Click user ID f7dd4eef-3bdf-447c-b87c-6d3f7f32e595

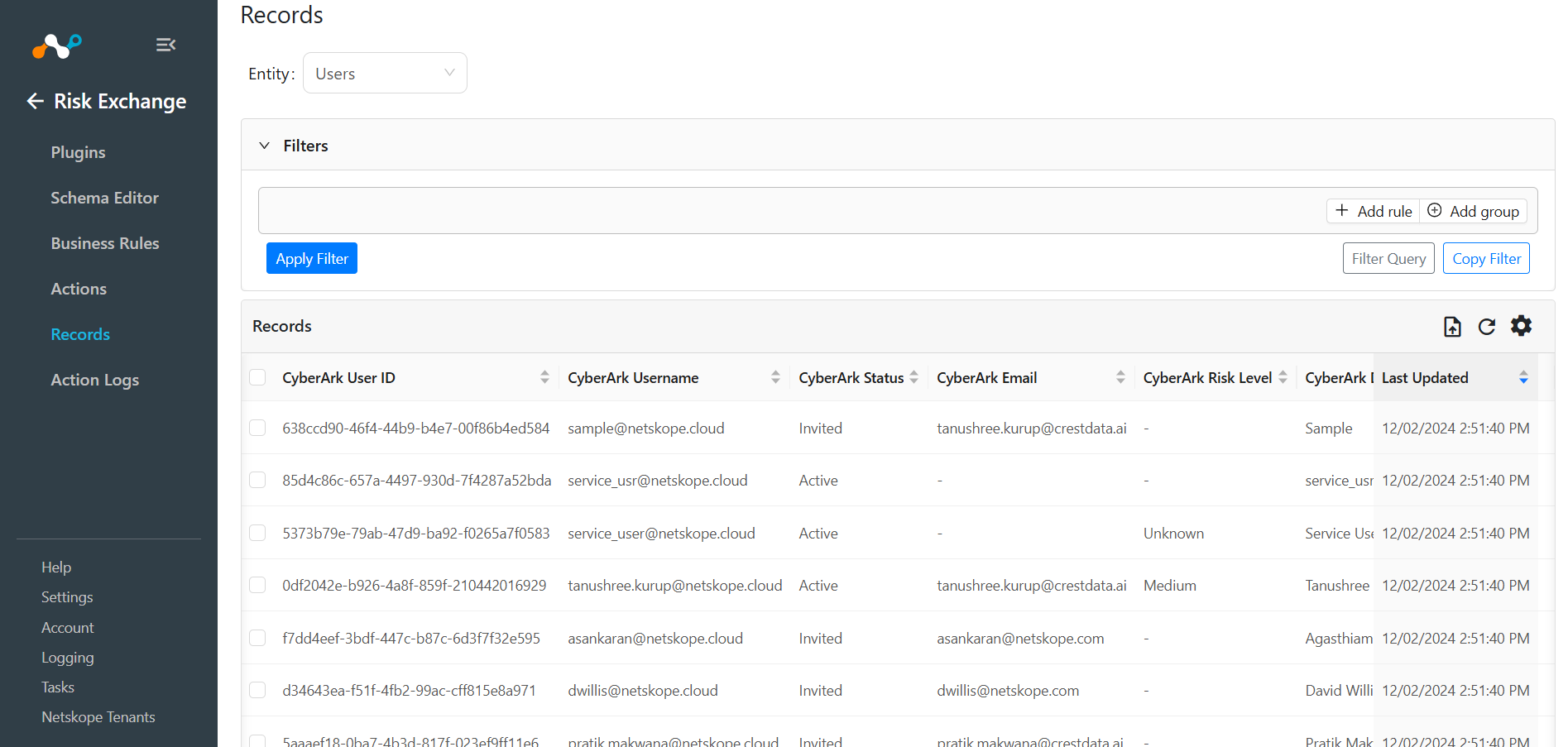point(411,638)
